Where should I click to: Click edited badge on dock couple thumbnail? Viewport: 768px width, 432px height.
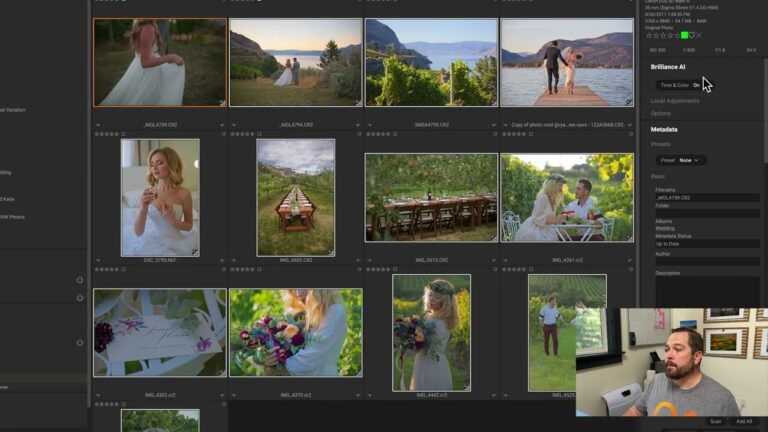629,102
